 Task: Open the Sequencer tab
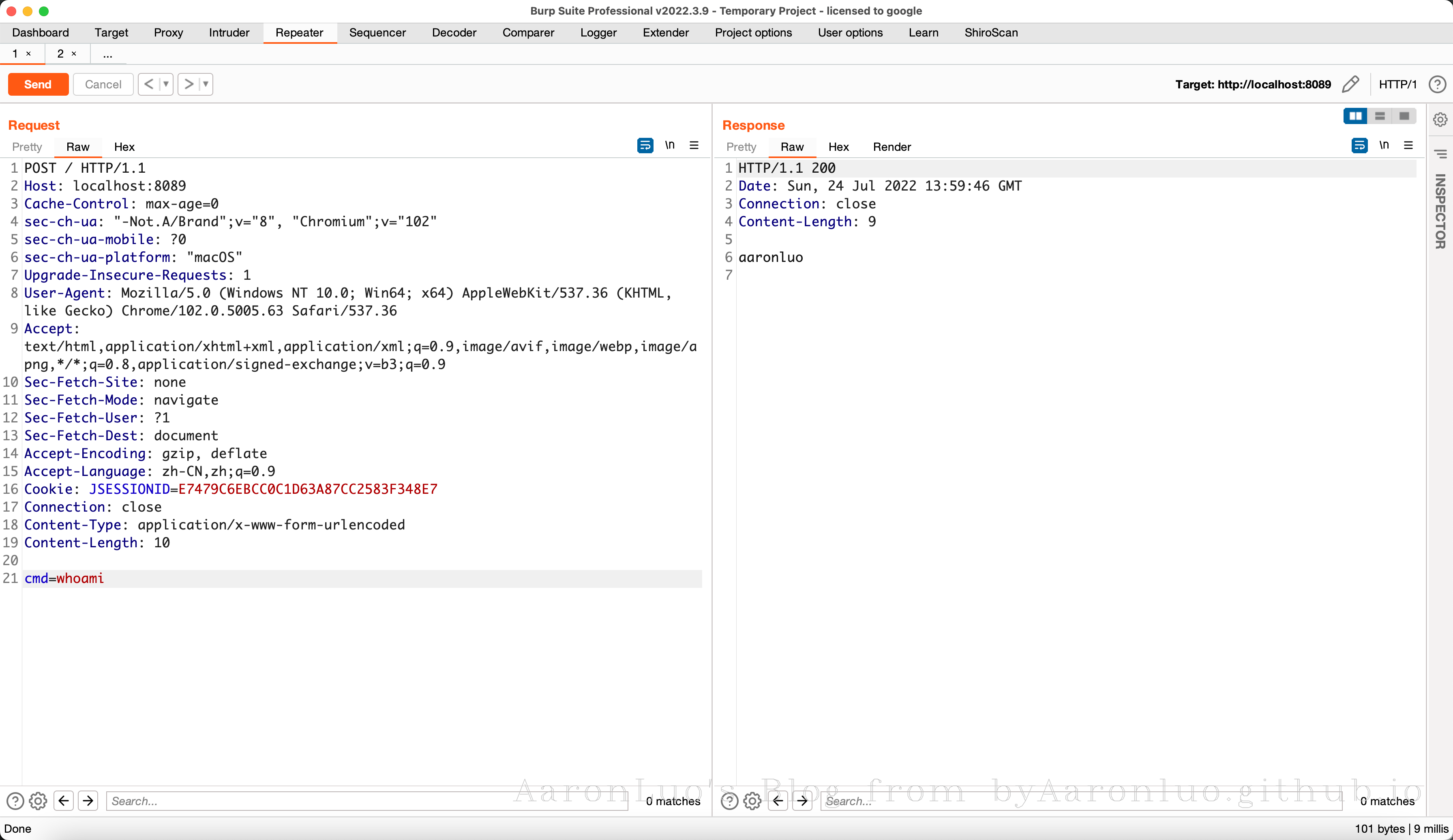point(377,33)
